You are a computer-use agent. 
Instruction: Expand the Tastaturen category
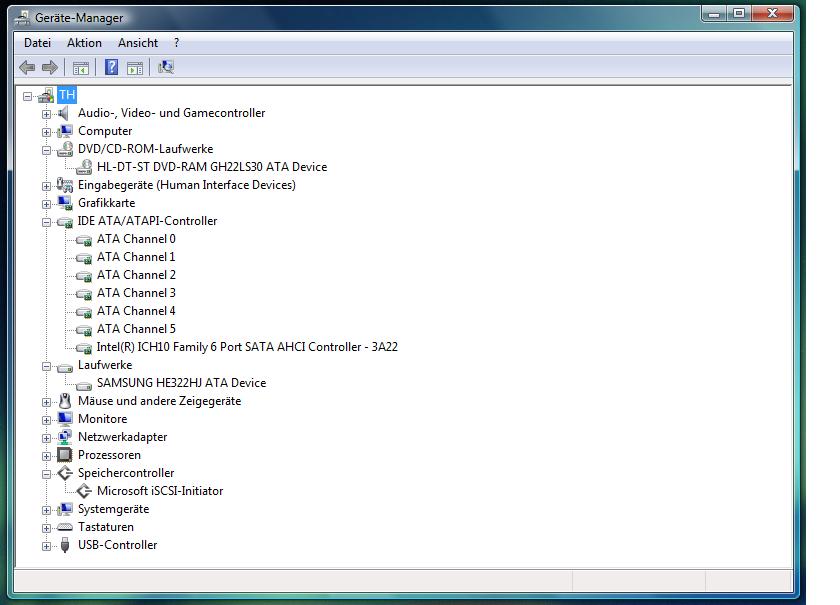47,528
